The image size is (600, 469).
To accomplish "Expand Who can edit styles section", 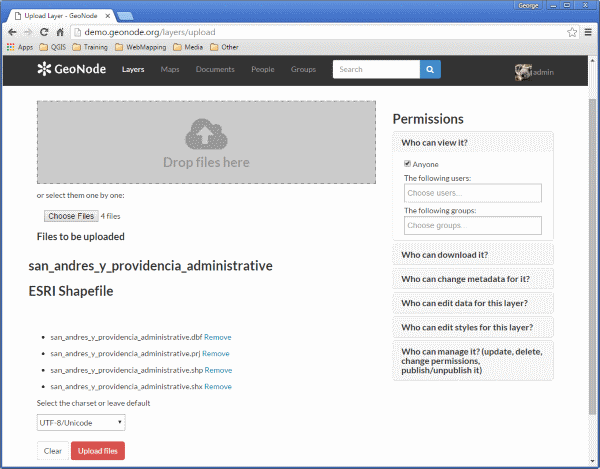I will [x=473, y=327].
